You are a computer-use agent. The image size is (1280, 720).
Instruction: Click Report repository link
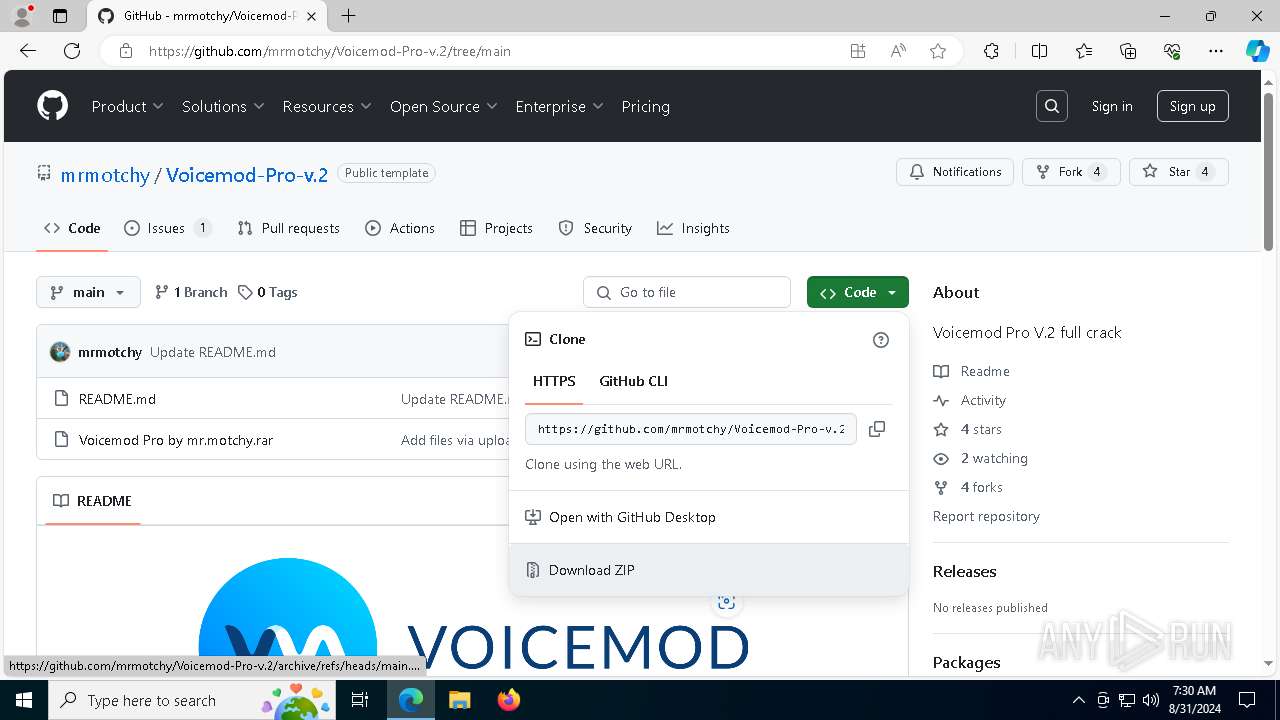coord(986,516)
